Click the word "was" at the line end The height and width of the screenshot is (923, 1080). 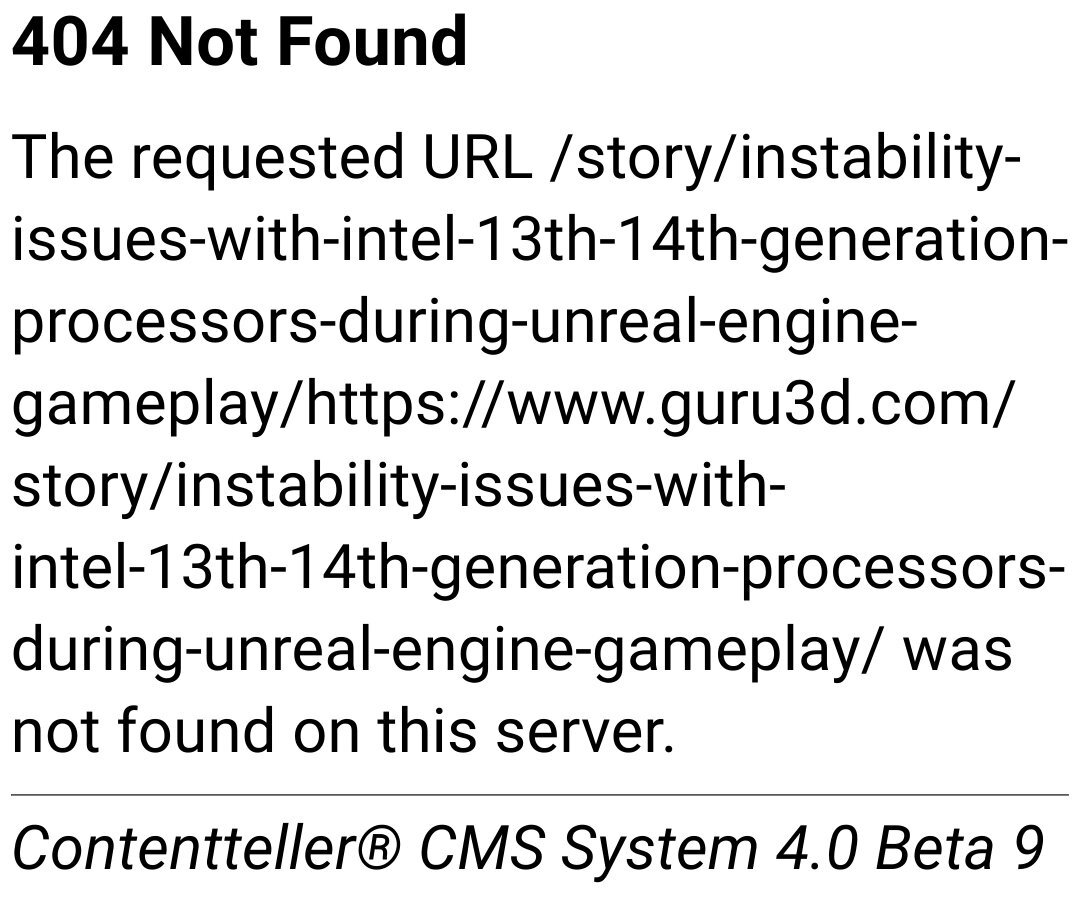957,652
